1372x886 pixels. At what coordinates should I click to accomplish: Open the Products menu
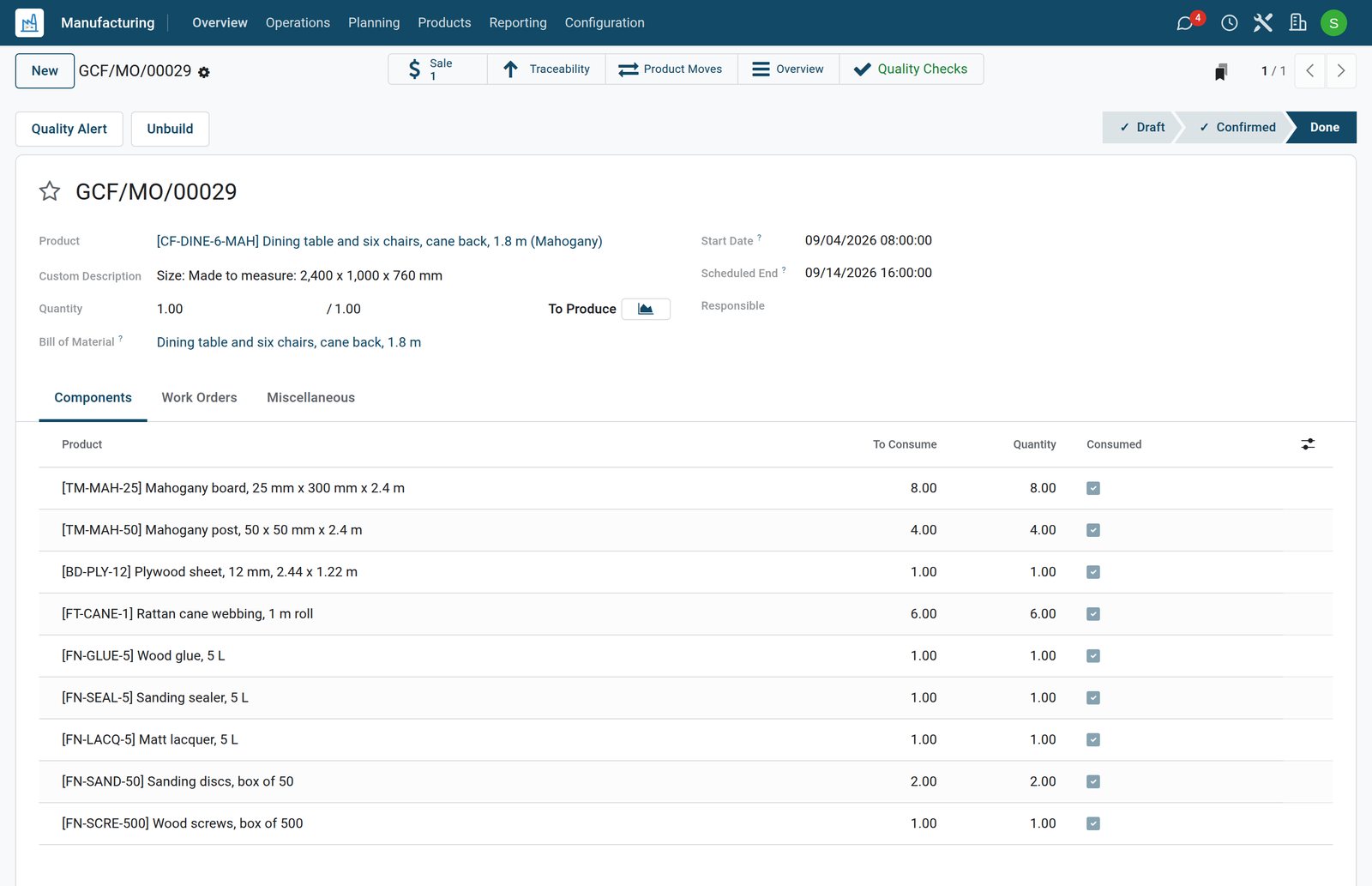point(444,23)
